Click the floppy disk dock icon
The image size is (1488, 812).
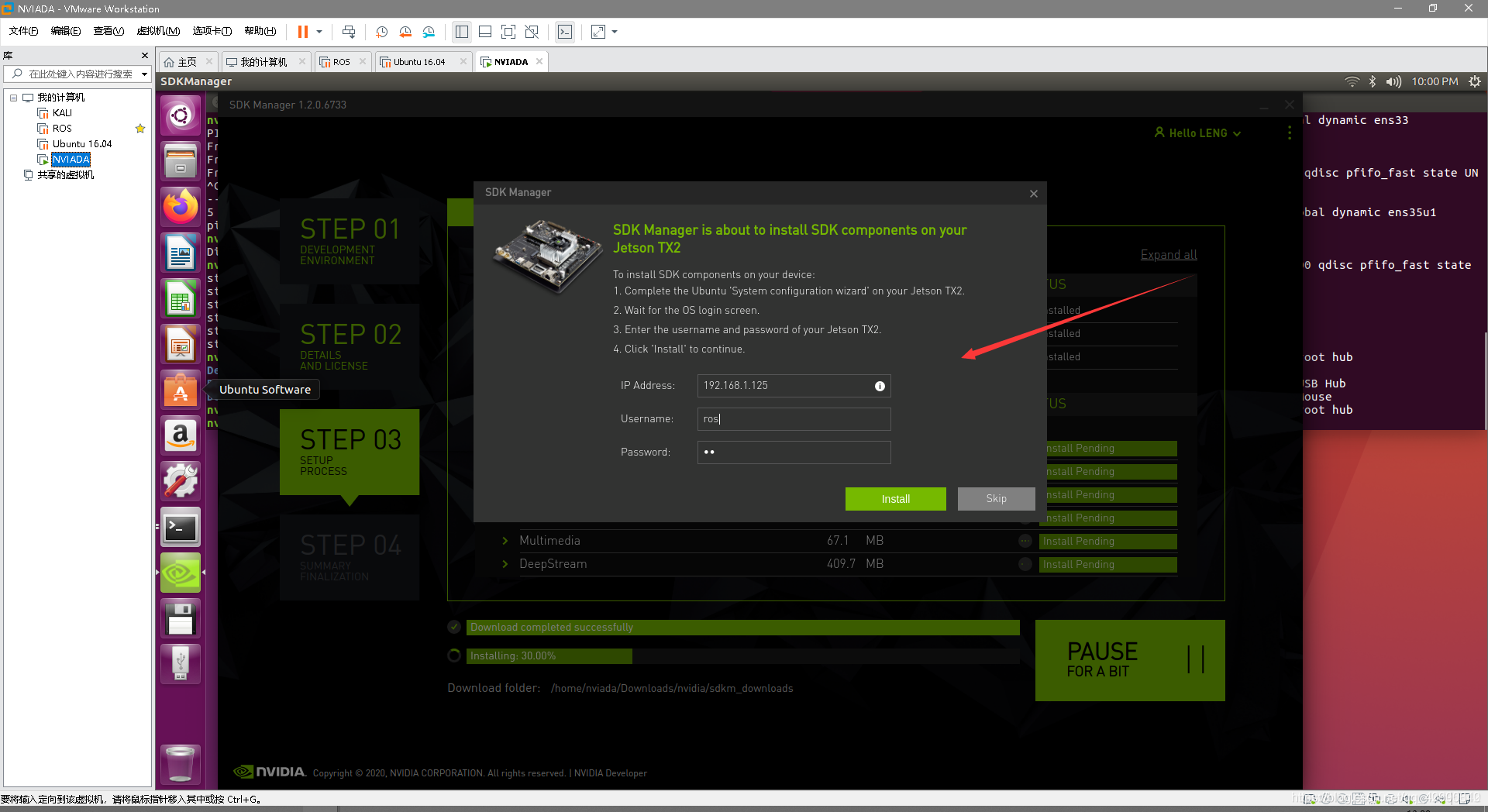(x=181, y=619)
